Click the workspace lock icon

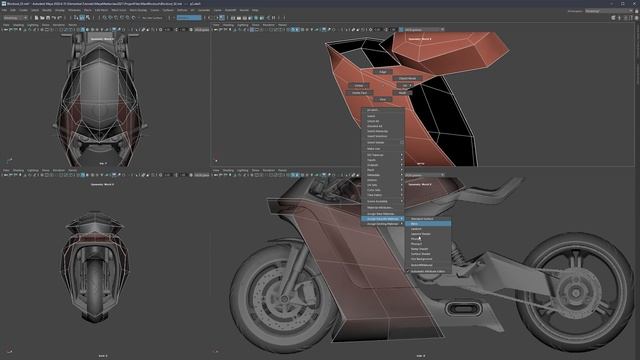pos(636,11)
